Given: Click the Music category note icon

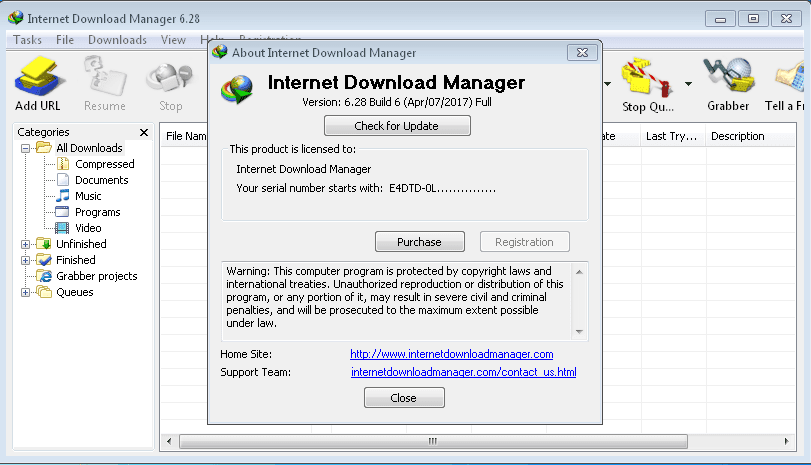Looking at the screenshot, I should tap(63, 196).
